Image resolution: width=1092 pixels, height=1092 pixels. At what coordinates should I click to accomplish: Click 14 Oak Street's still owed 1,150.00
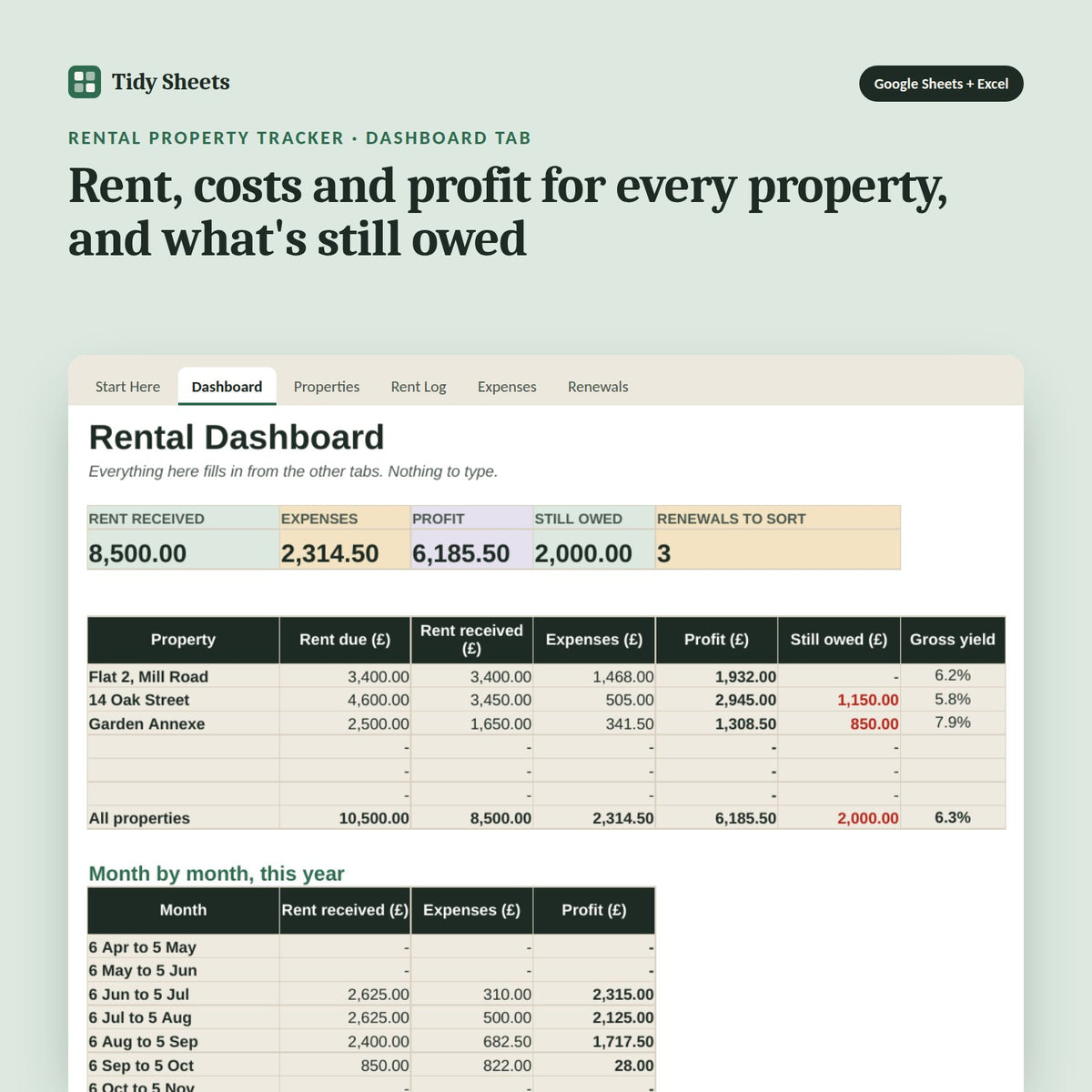(868, 700)
